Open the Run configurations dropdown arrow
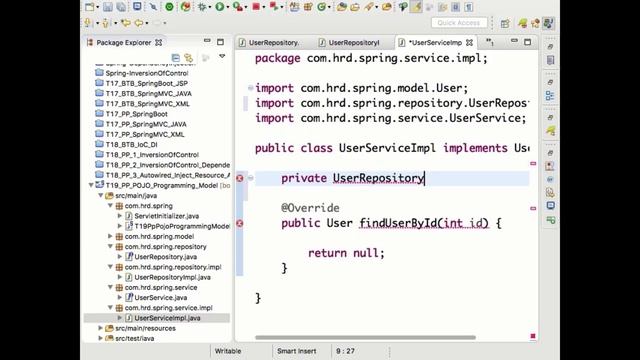Viewport: 640px width, 360px height. click(228, 7)
